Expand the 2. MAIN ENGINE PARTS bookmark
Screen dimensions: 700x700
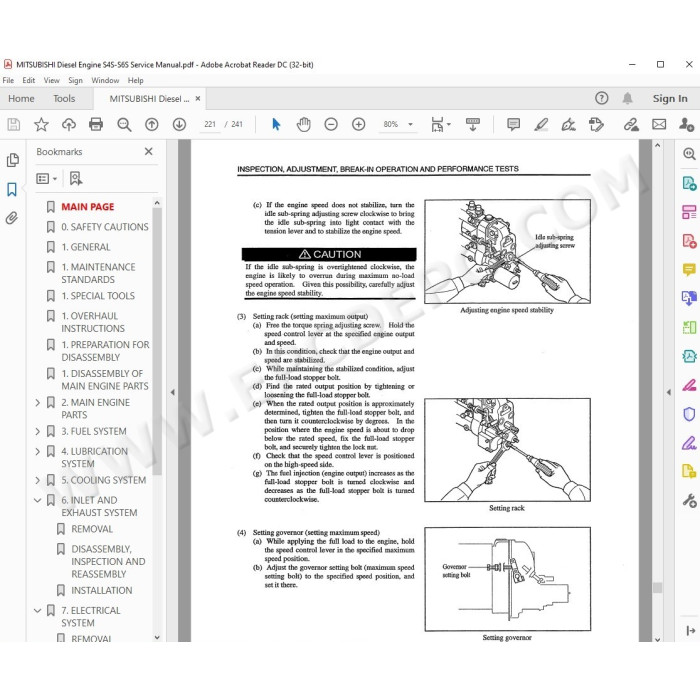tap(38, 403)
